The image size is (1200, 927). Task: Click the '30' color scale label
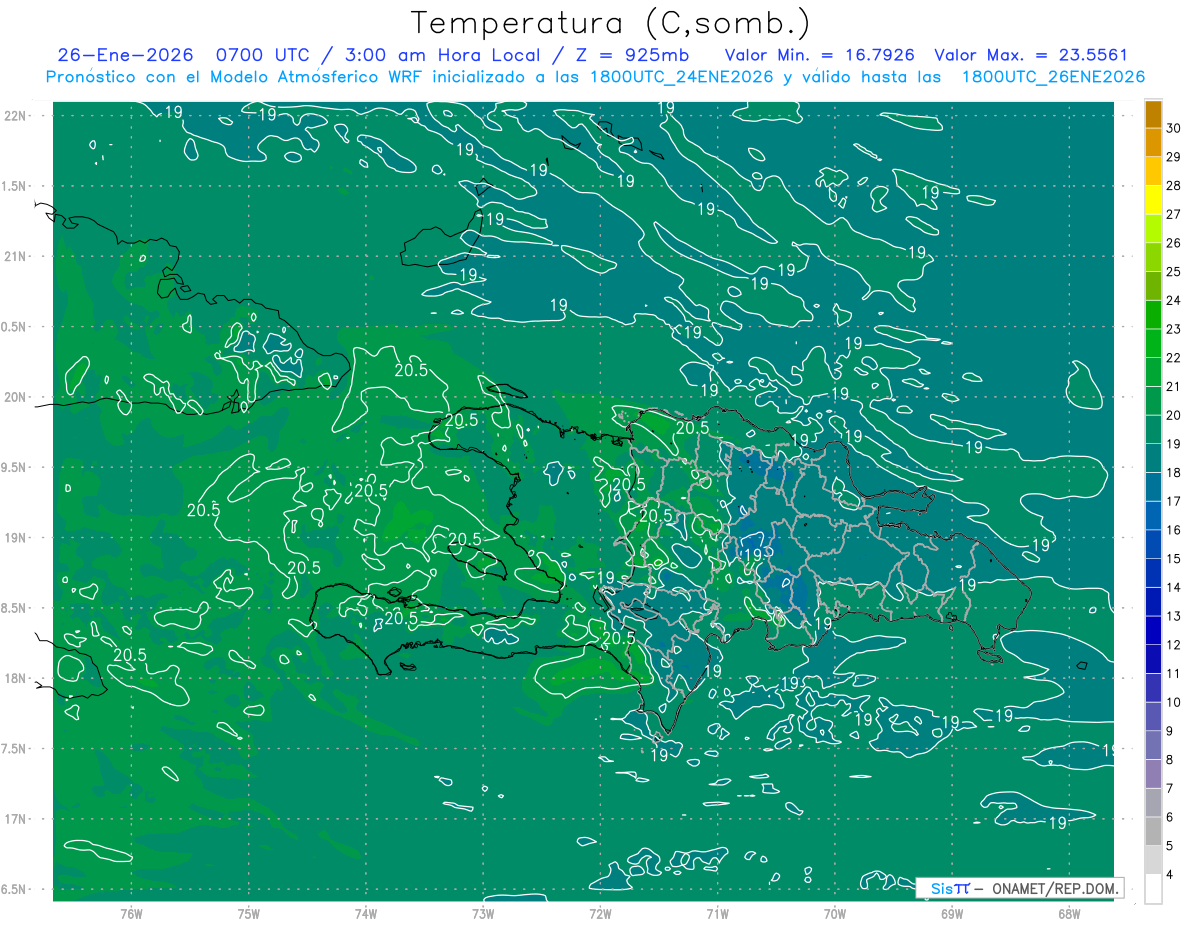[1174, 128]
